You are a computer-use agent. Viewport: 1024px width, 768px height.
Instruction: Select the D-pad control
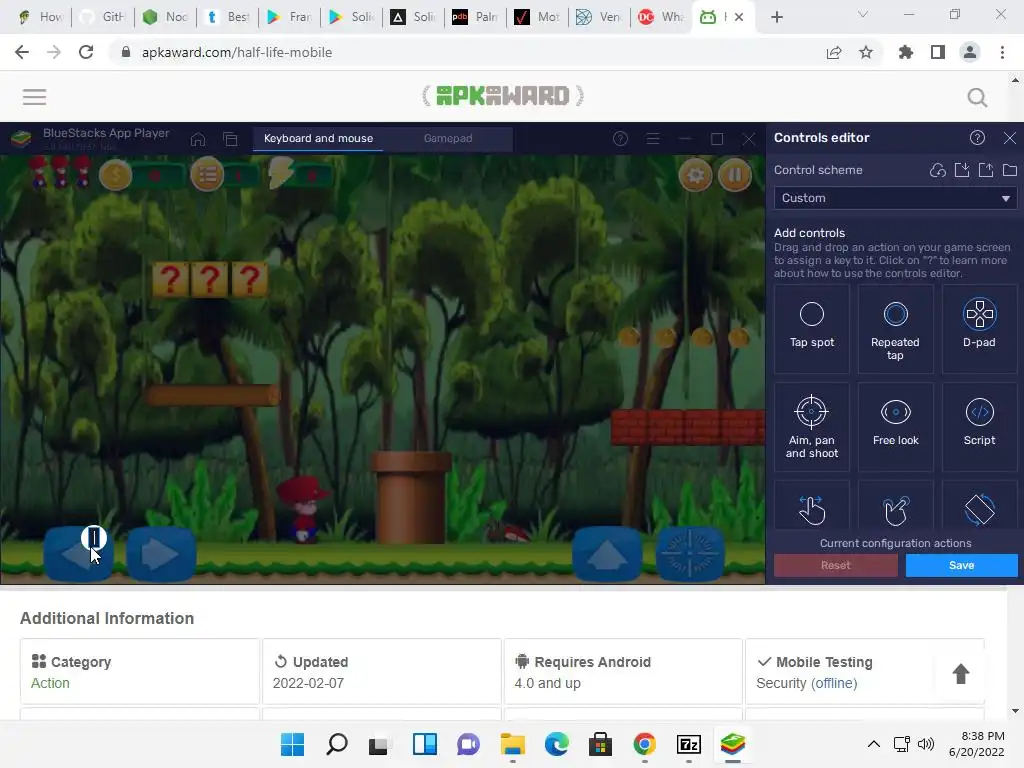[979, 328]
